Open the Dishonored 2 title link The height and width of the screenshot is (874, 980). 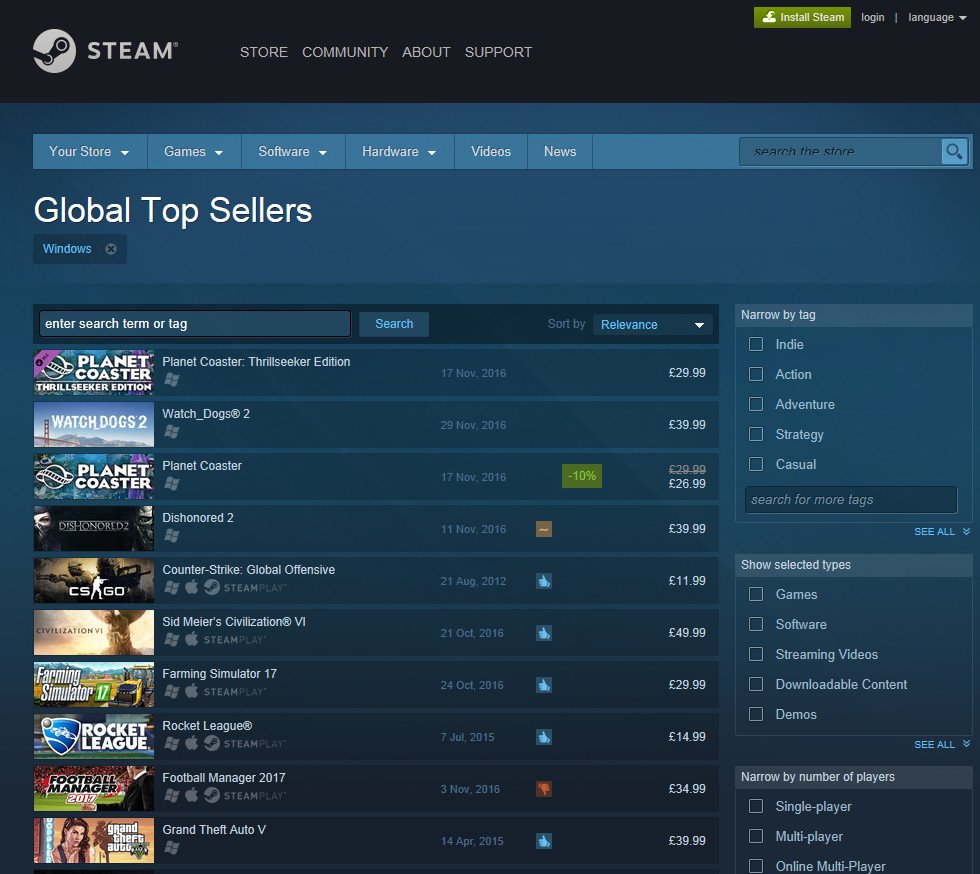point(198,518)
